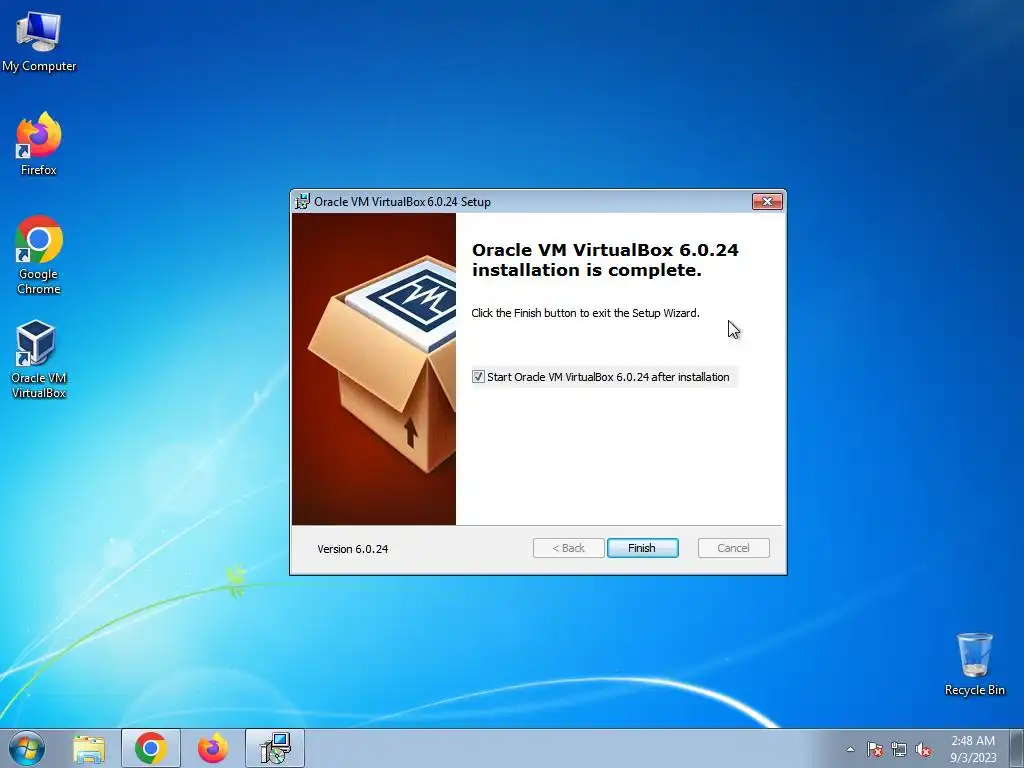Click the disabled Back button
The width and height of the screenshot is (1024, 768).
[568, 548]
